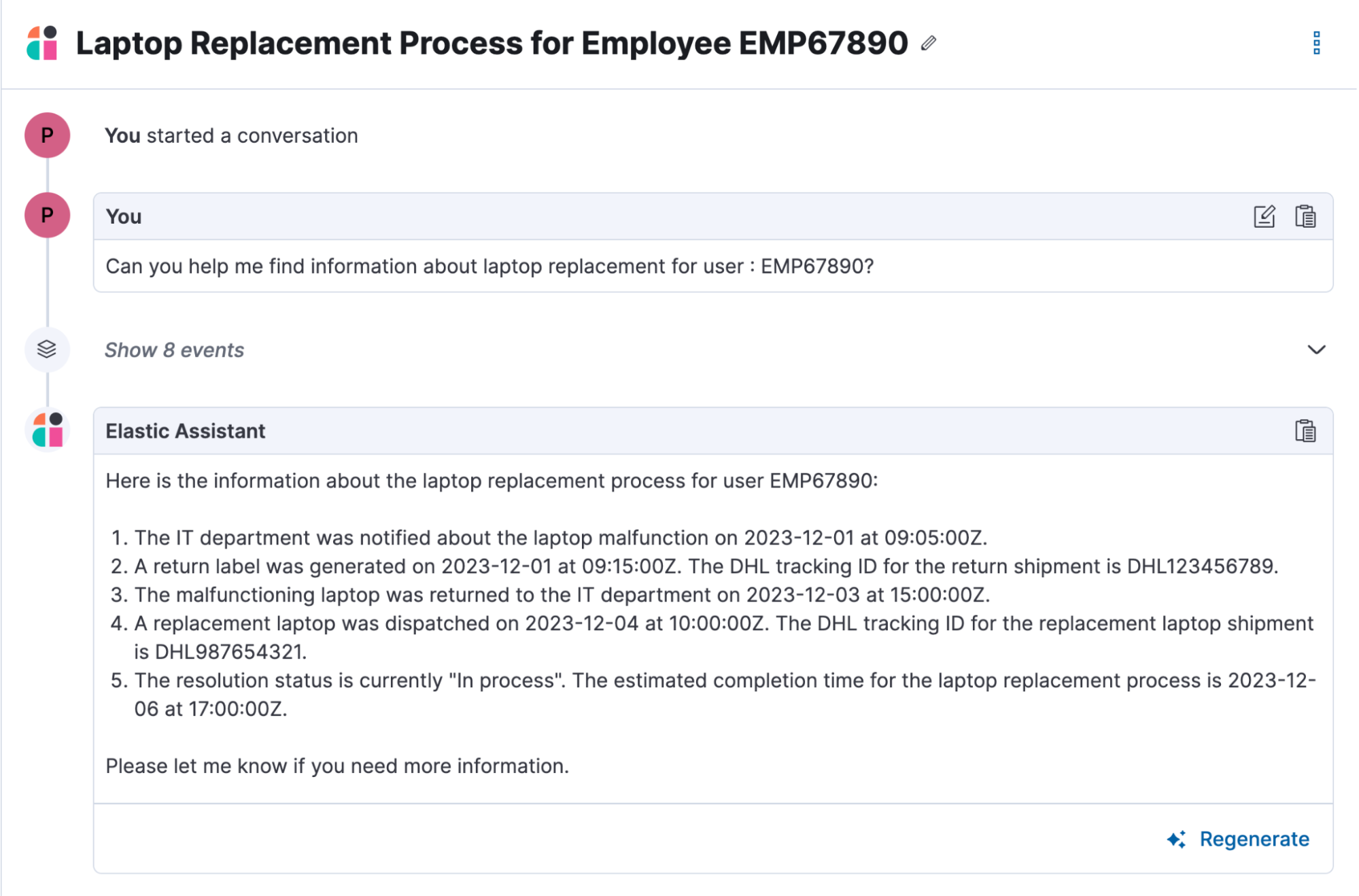Open the vertical three-dot conversation menu
Screen dimensions: 1359x896
(x=1316, y=43)
